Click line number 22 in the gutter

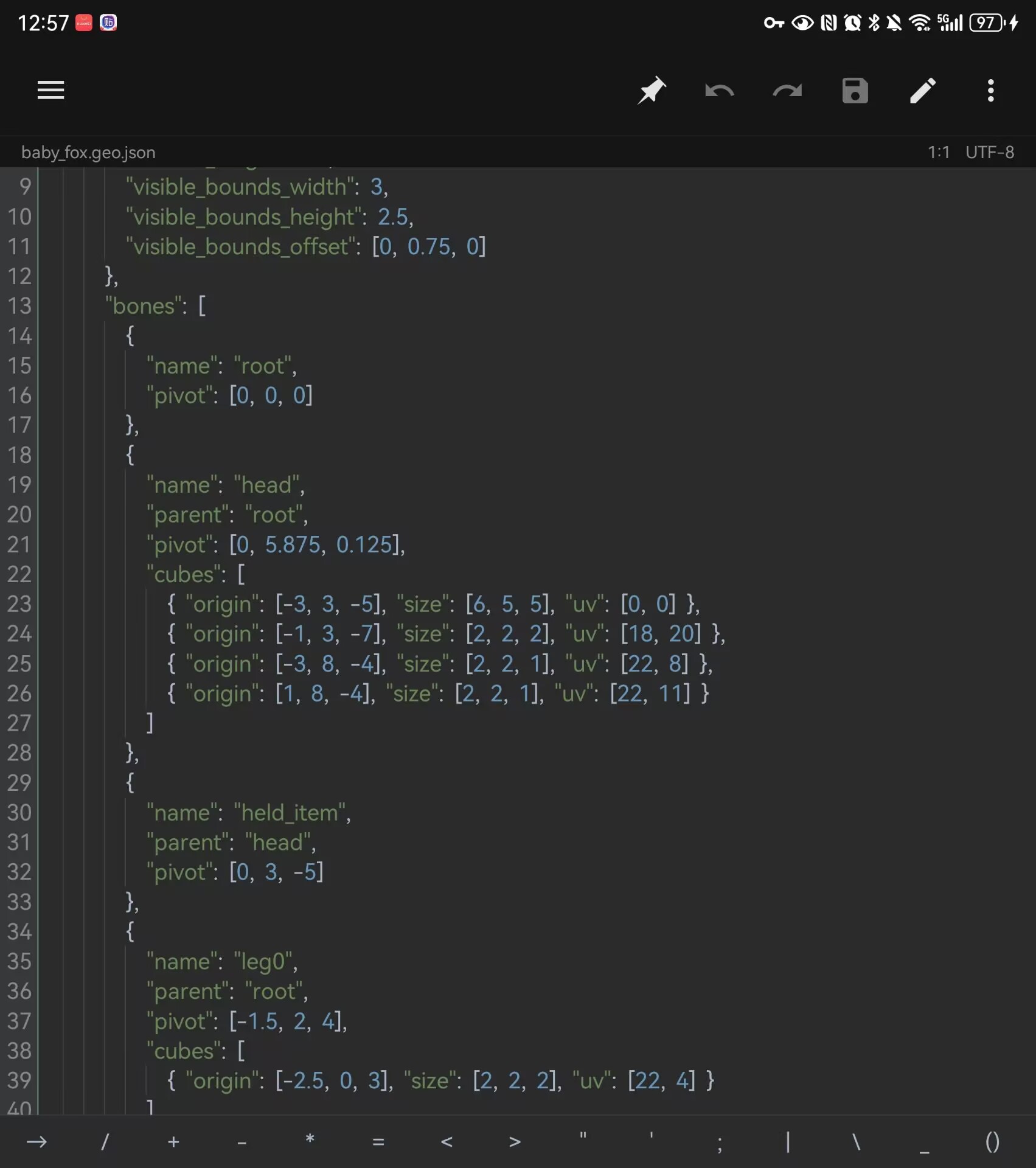pyautogui.click(x=19, y=574)
